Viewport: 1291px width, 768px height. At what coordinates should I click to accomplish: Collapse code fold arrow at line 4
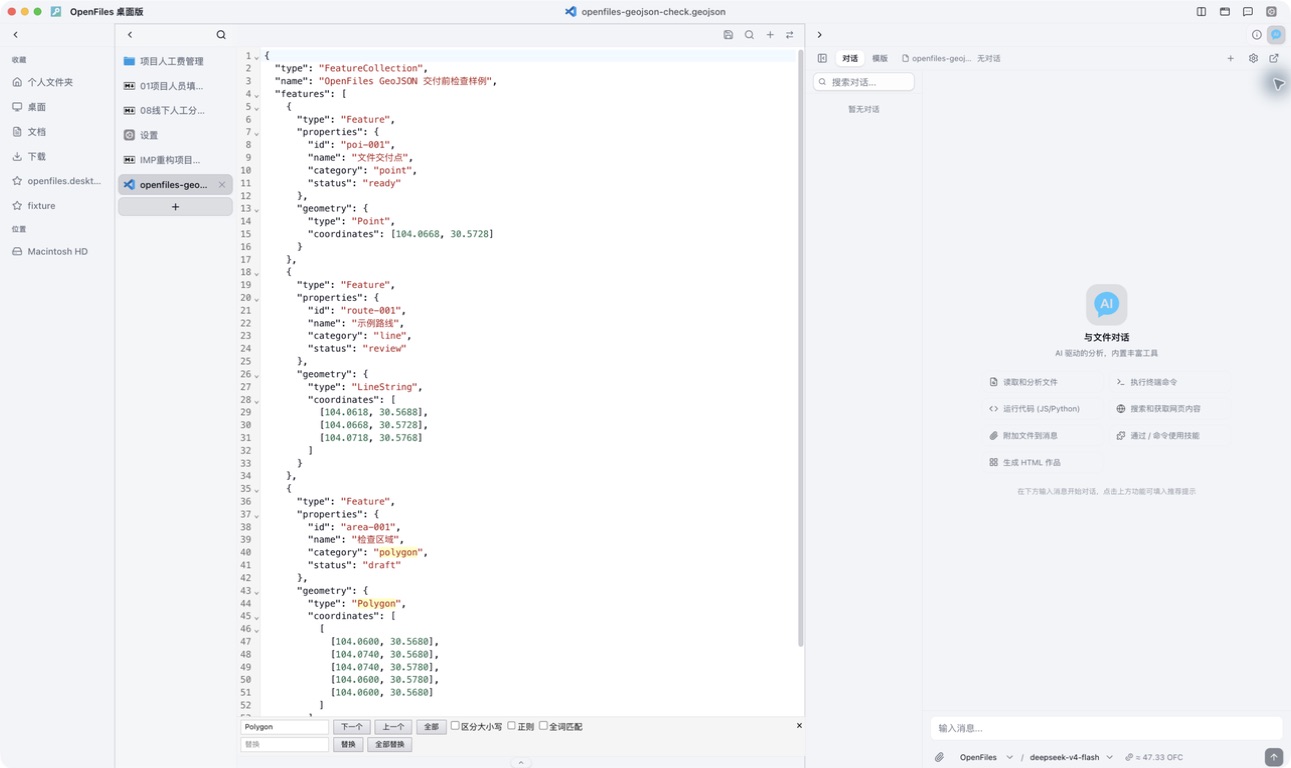[257, 96]
